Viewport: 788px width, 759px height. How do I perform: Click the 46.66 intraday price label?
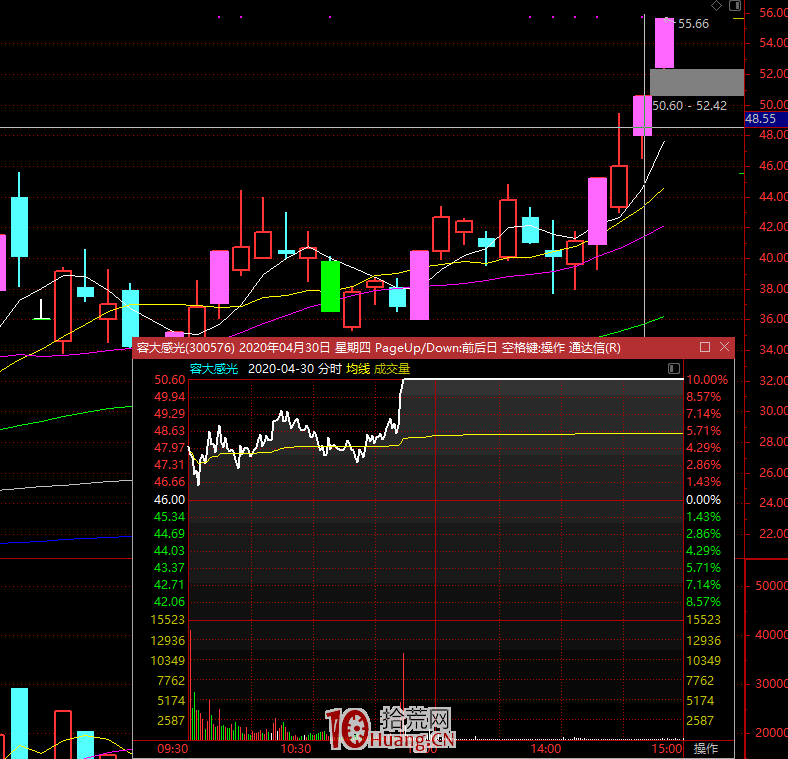coord(169,482)
